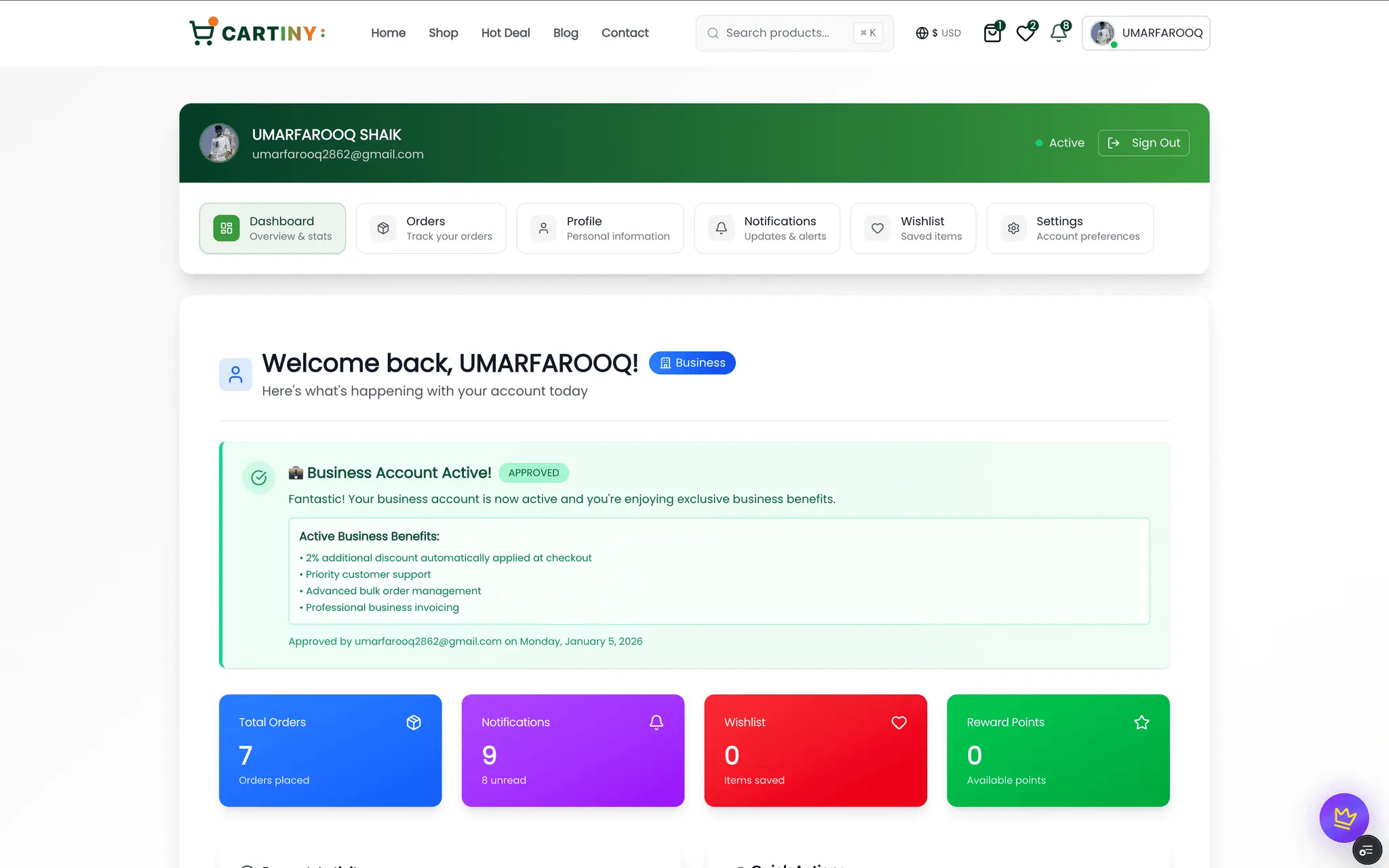Viewport: 1389px width, 868px height.
Task: Open the purple crown floating button
Action: click(1344, 818)
